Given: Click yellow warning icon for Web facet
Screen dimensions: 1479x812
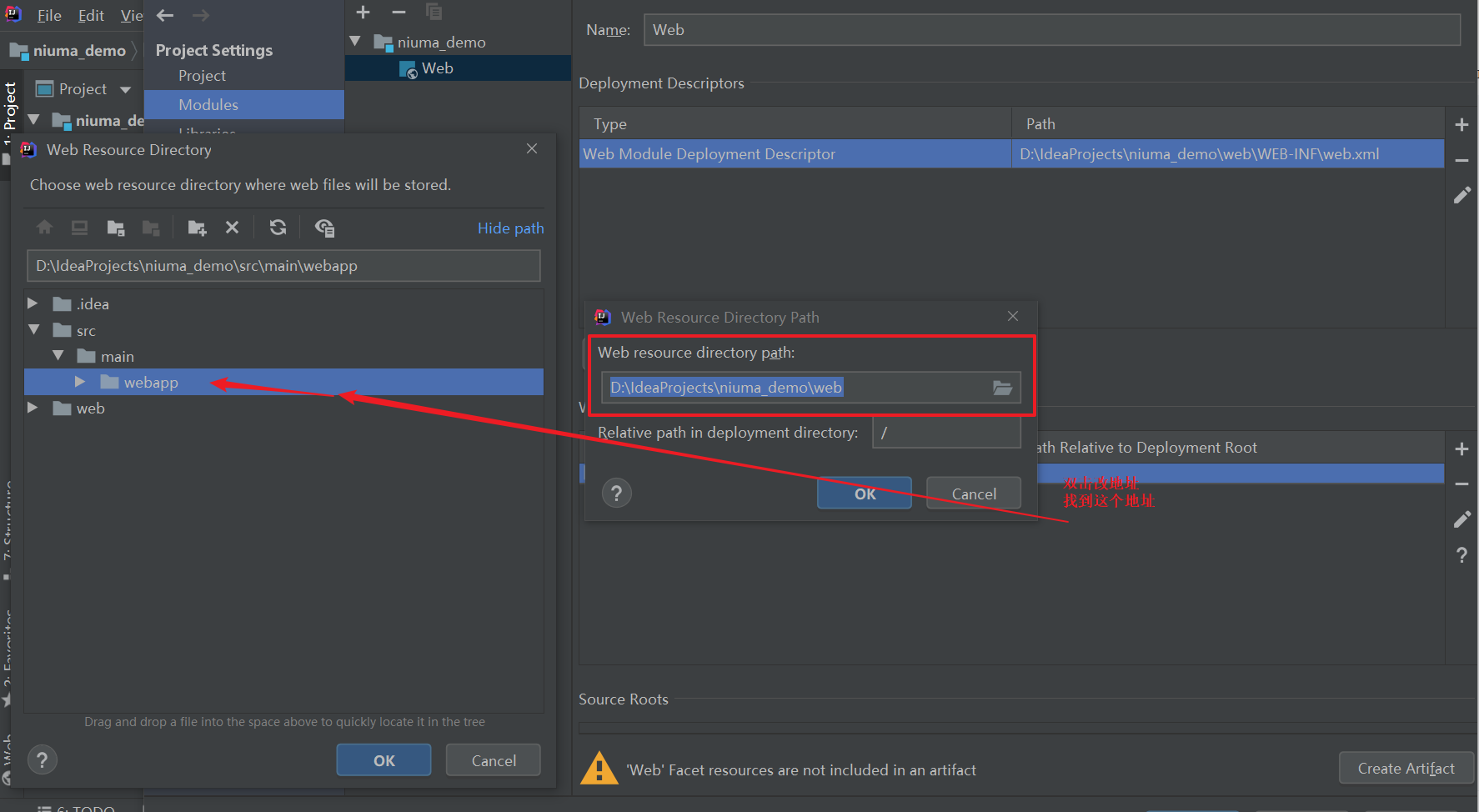Looking at the screenshot, I should pyautogui.click(x=599, y=769).
